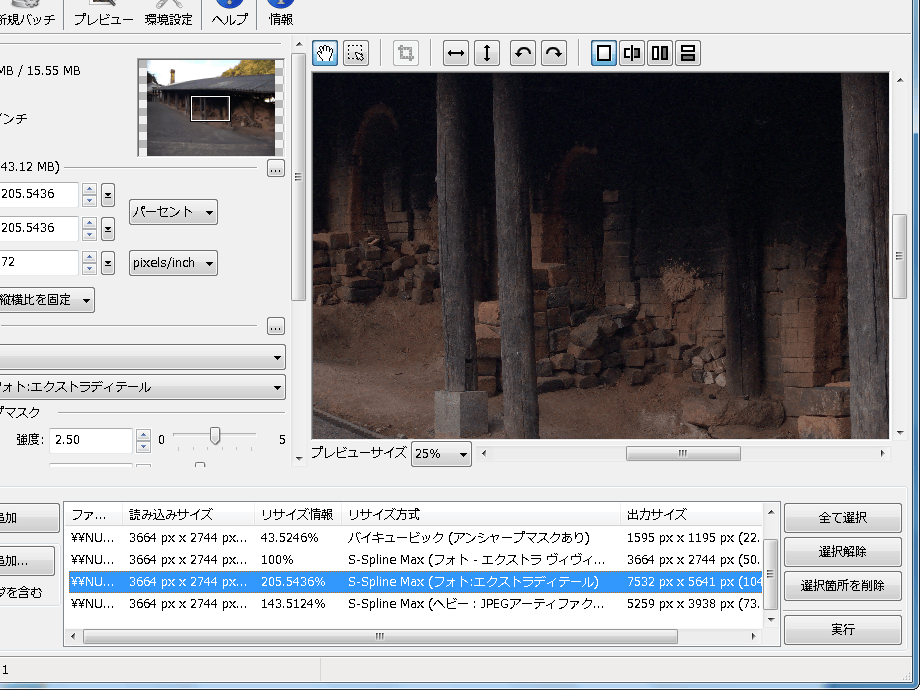Open the ヘルプ help item
Image resolution: width=920 pixels, height=690 pixels.
click(229, 14)
